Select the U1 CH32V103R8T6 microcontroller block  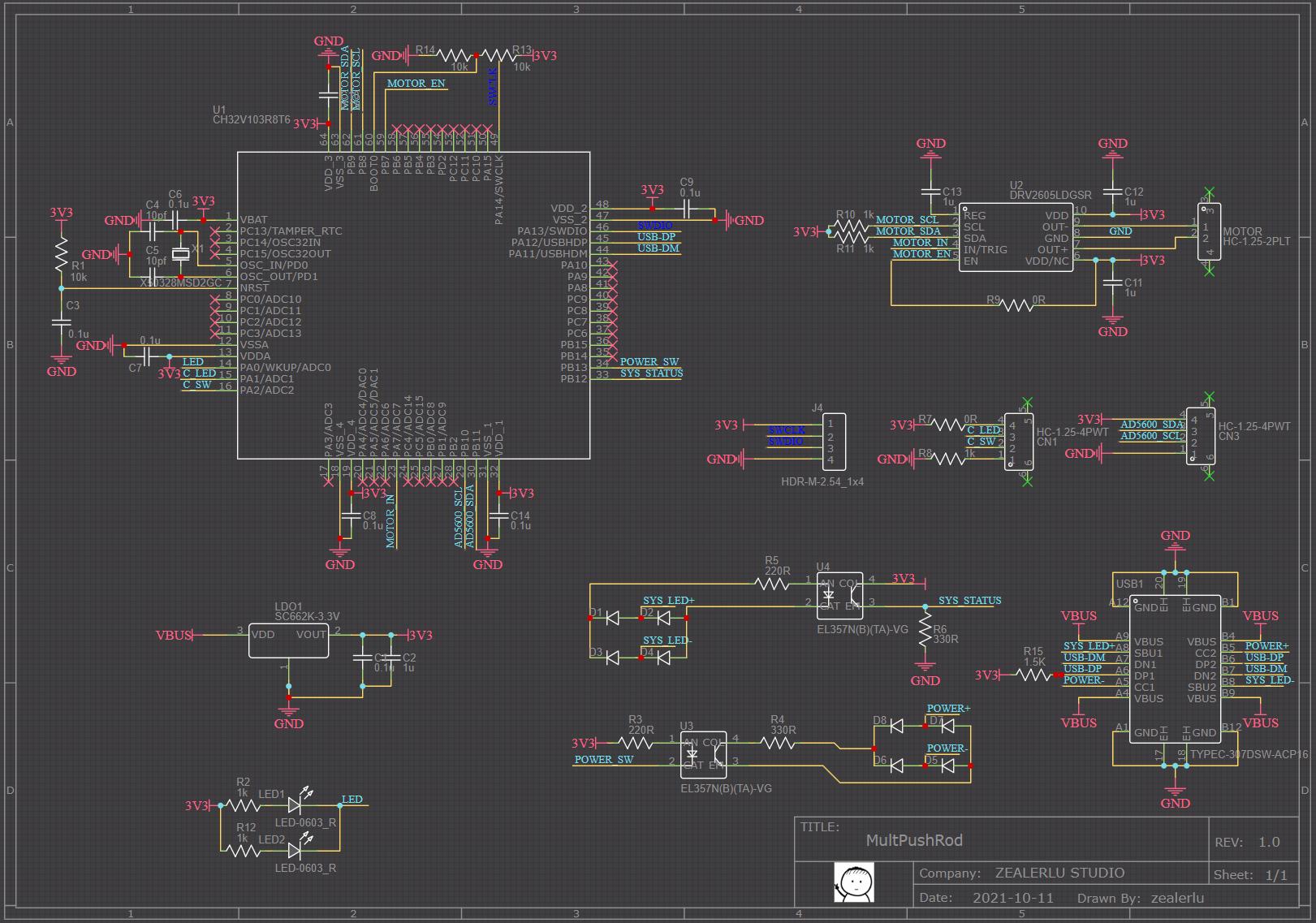413,305
